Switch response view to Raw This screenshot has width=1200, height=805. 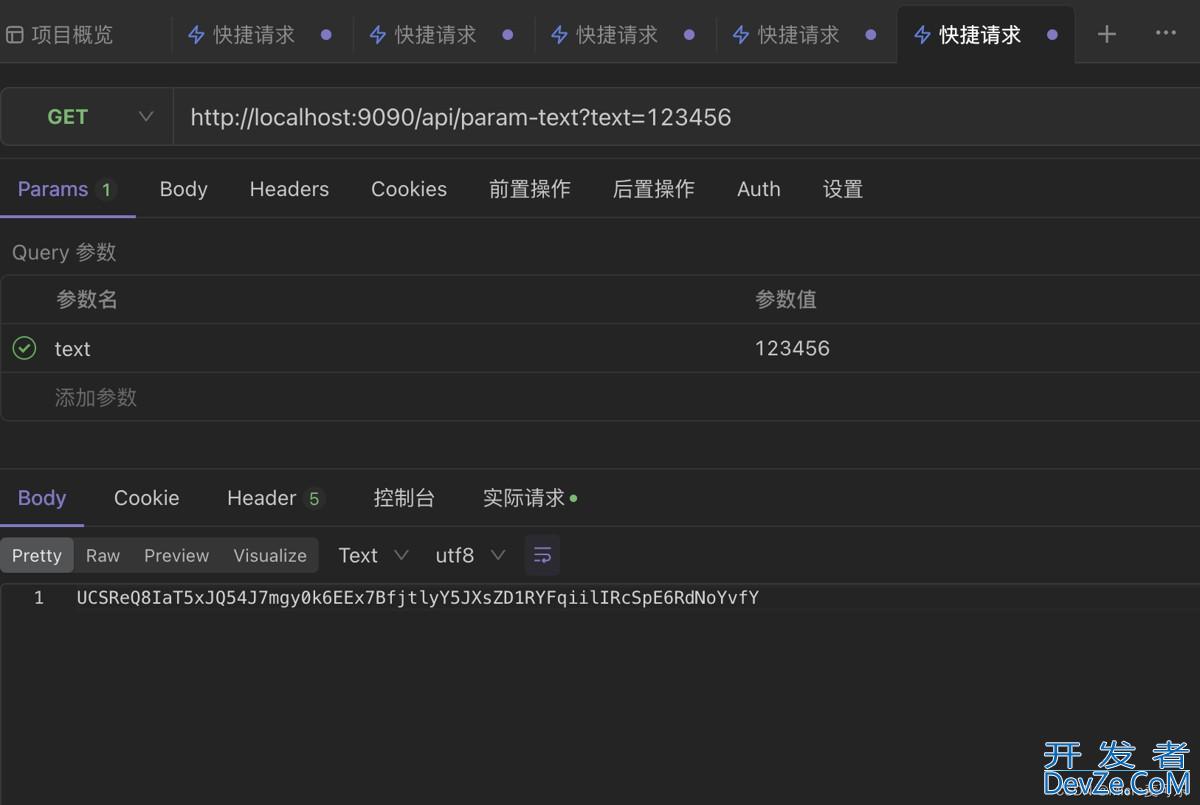tap(103, 555)
